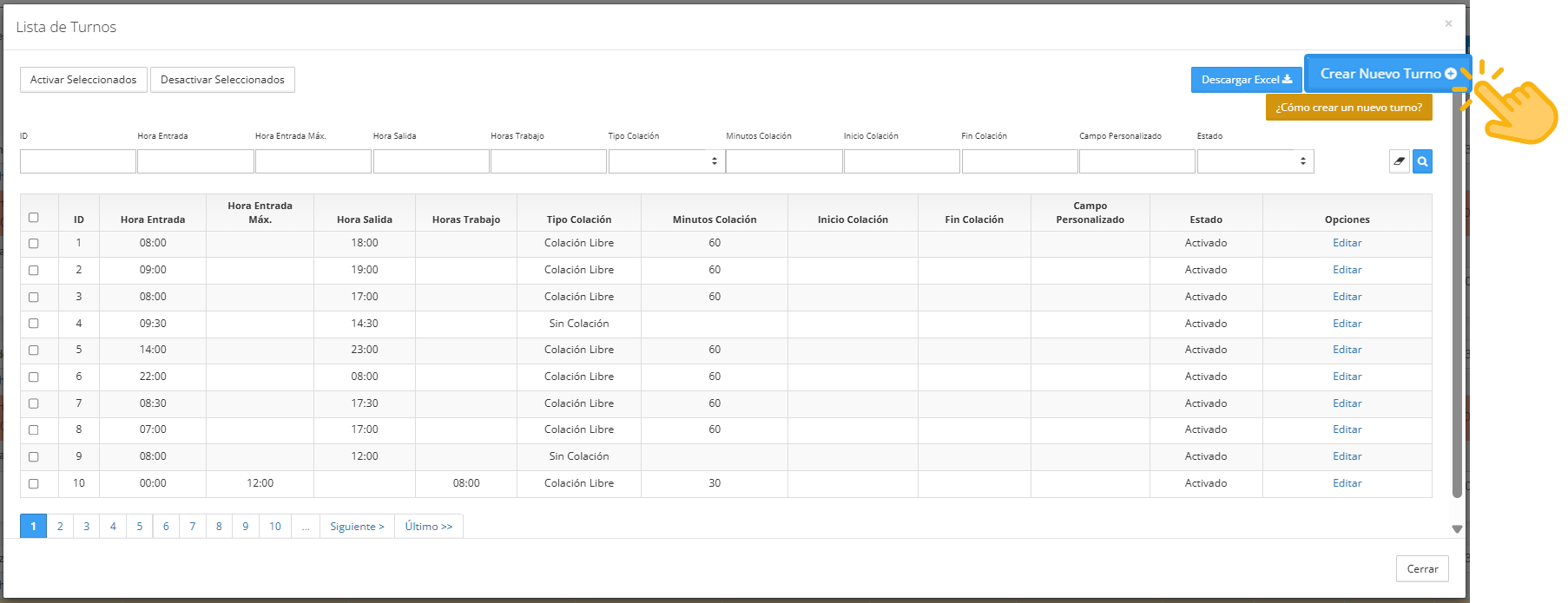Check the box for shift ID 7
Image resolution: width=1568 pixels, height=603 pixels.
point(34,404)
